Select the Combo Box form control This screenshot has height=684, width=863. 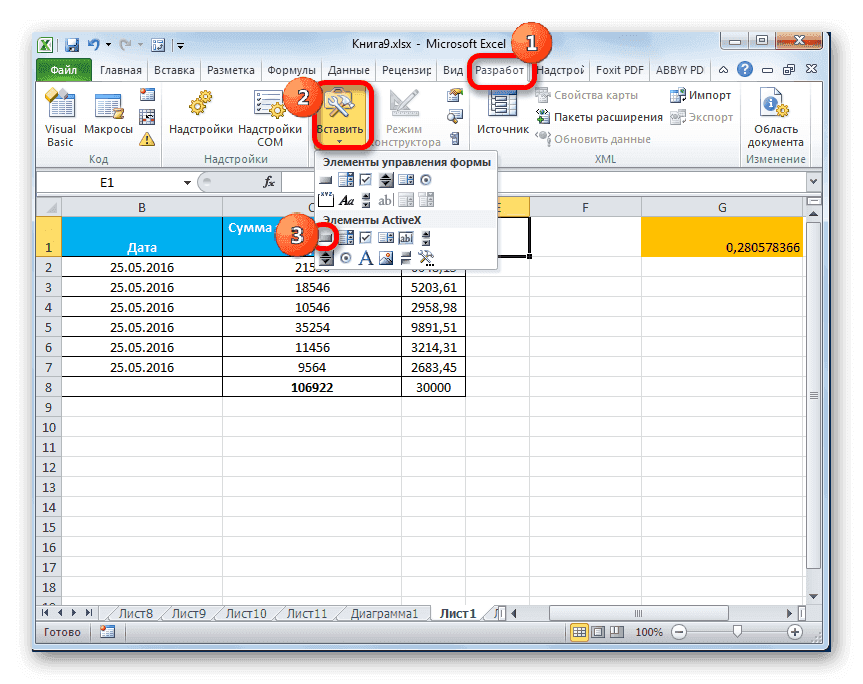(x=346, y=178)
